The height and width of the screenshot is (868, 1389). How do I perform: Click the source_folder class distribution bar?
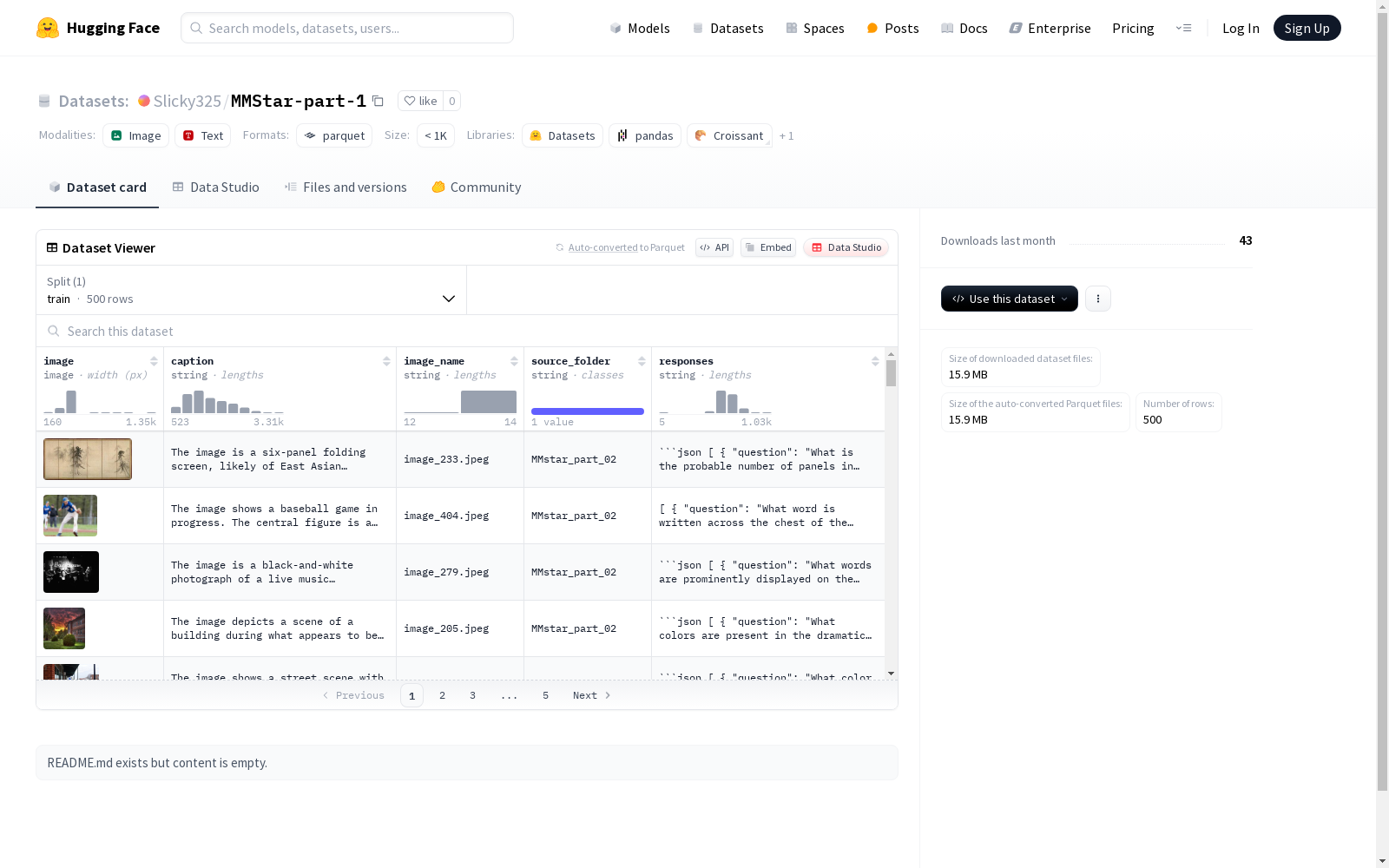587,411
